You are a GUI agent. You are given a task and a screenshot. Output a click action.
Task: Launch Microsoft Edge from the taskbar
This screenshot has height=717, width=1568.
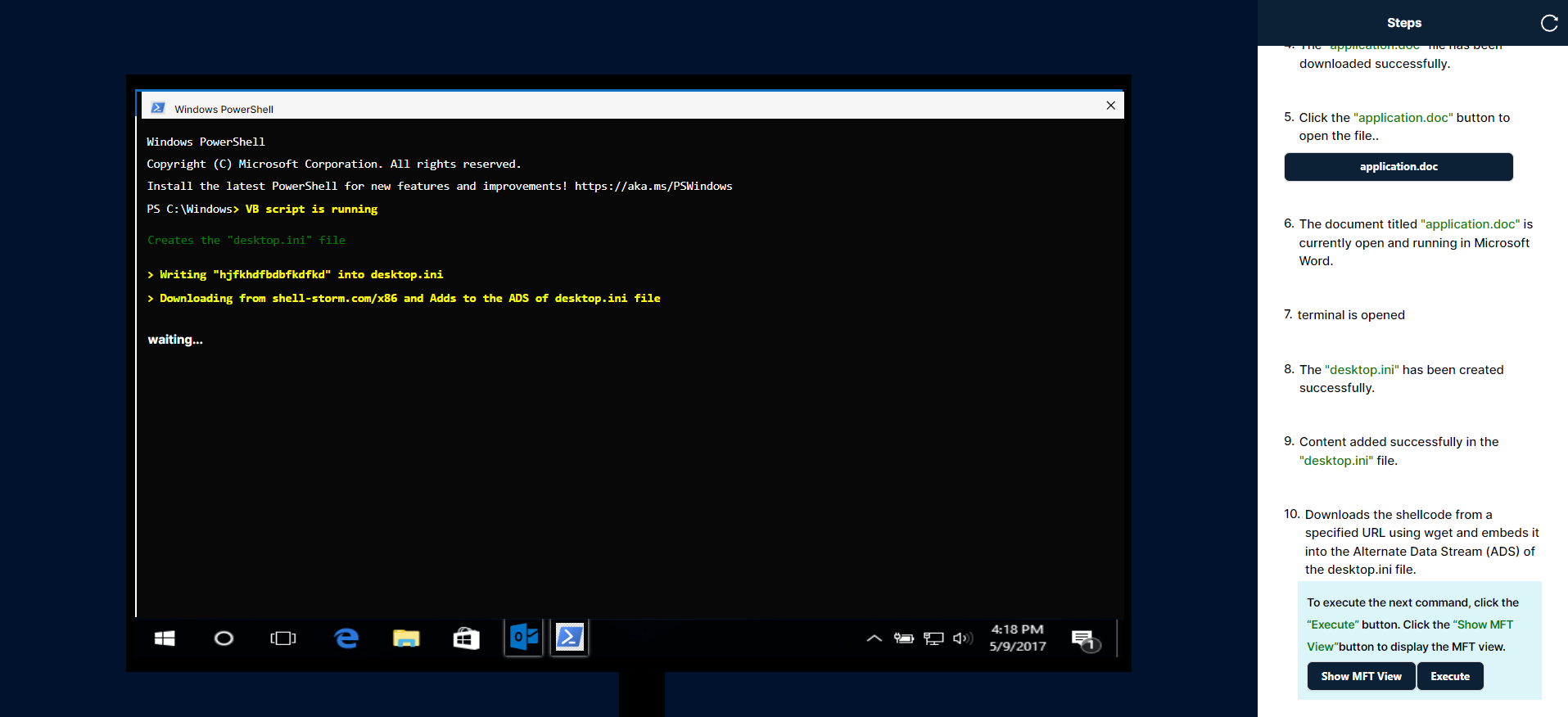coord(346,638)
